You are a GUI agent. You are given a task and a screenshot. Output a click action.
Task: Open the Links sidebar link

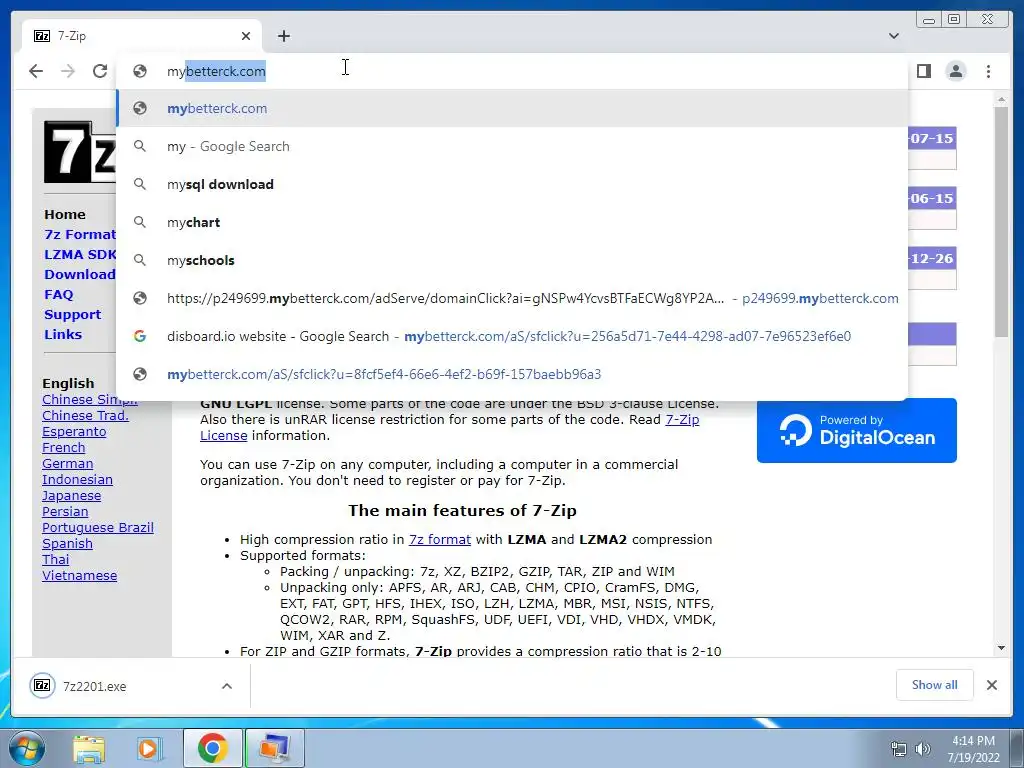pos(63,334)
